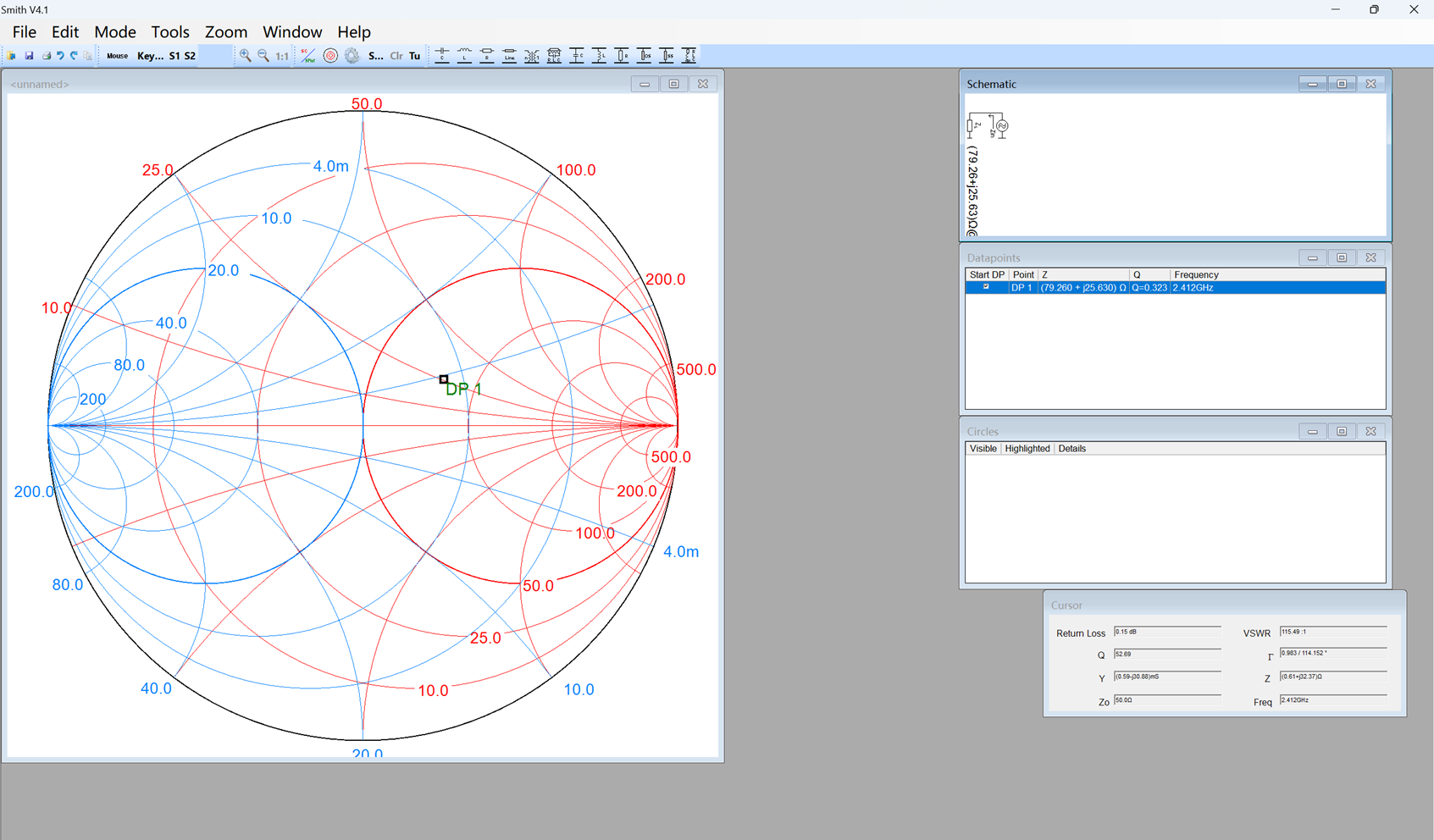This screenshot has width=1434, height=840.
Task: Click the cursor Y admittance field
Action: click(x=1167, y=677)
